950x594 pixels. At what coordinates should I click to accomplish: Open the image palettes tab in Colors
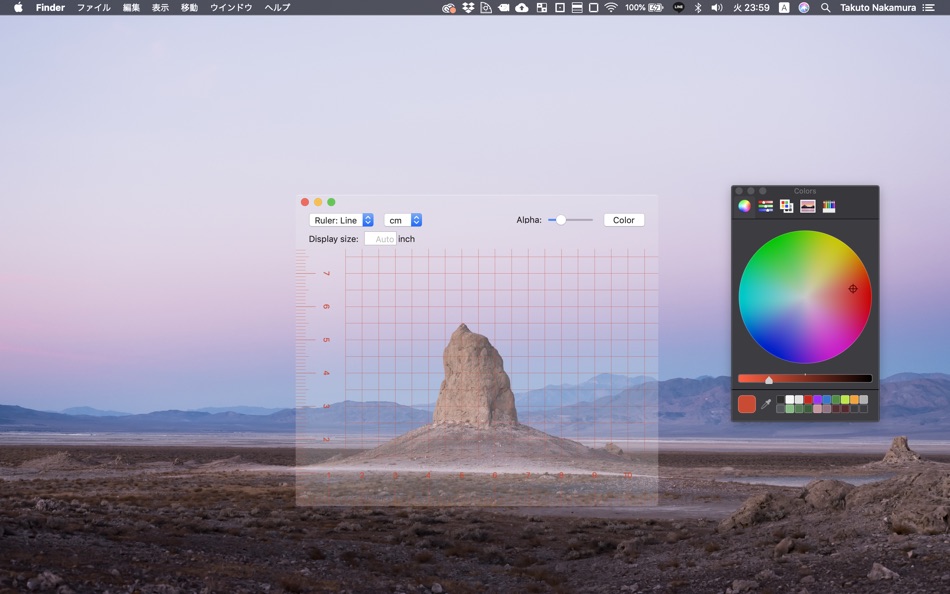(808, 206)
